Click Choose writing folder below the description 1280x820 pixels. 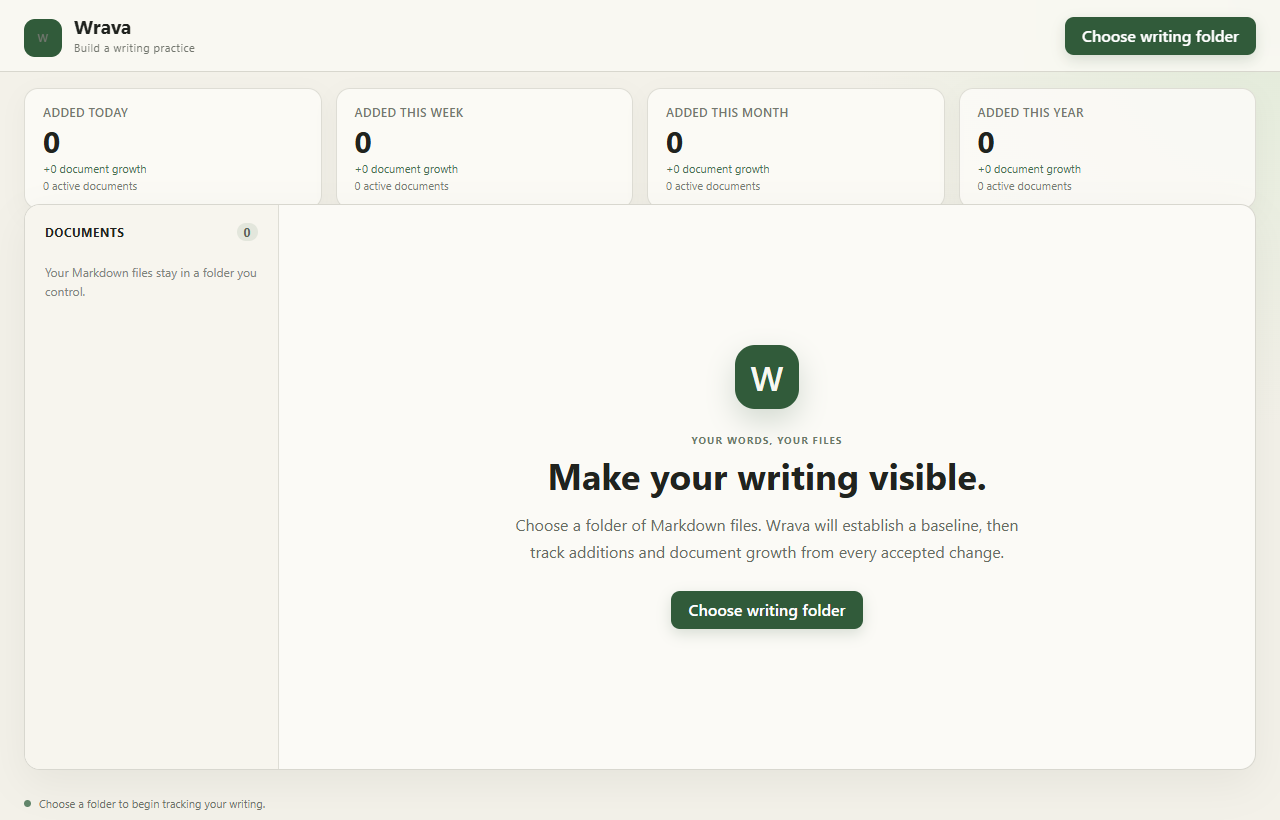[x=767, y=610]
